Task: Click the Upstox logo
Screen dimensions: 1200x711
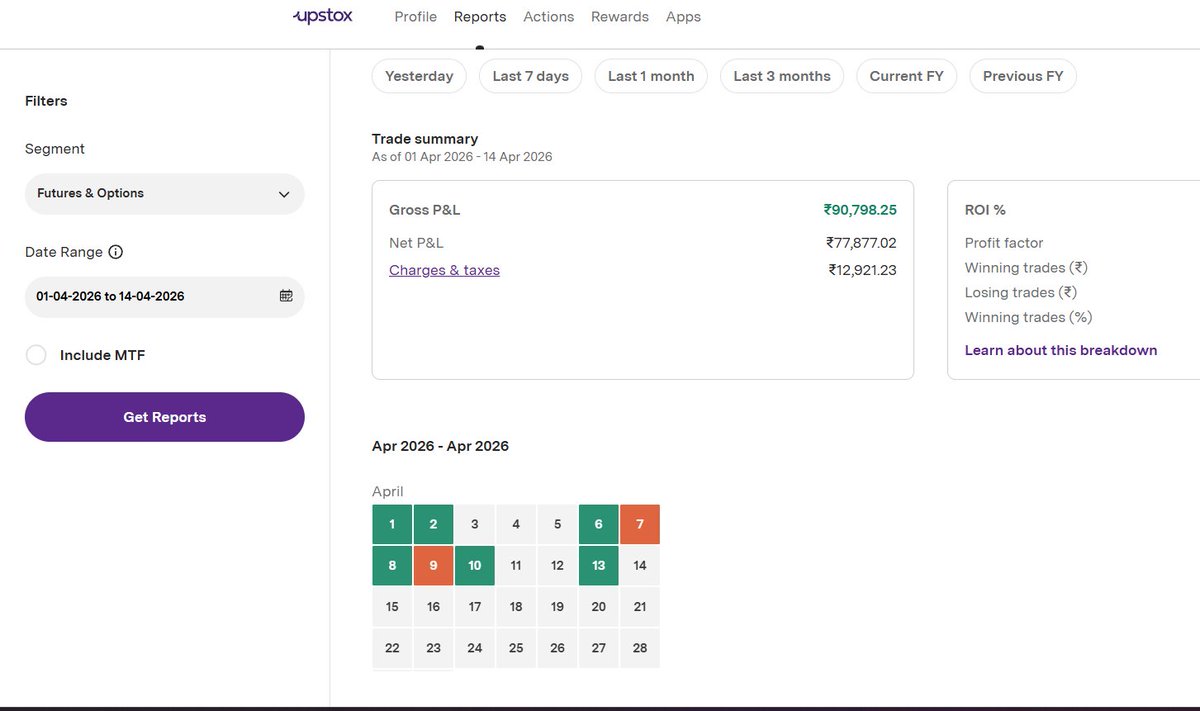Action: [x=322, y=16]
